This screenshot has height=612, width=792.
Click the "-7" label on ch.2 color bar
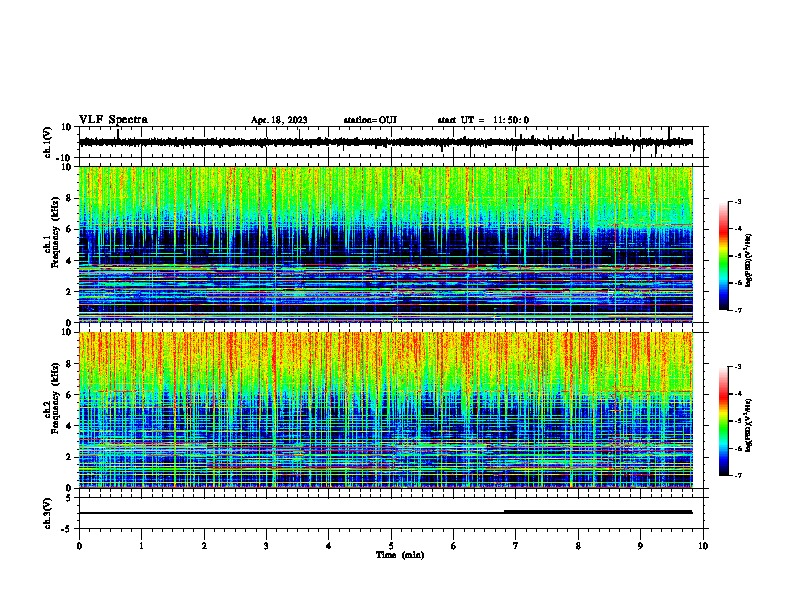pyautogui.click(x=737, y=475)
